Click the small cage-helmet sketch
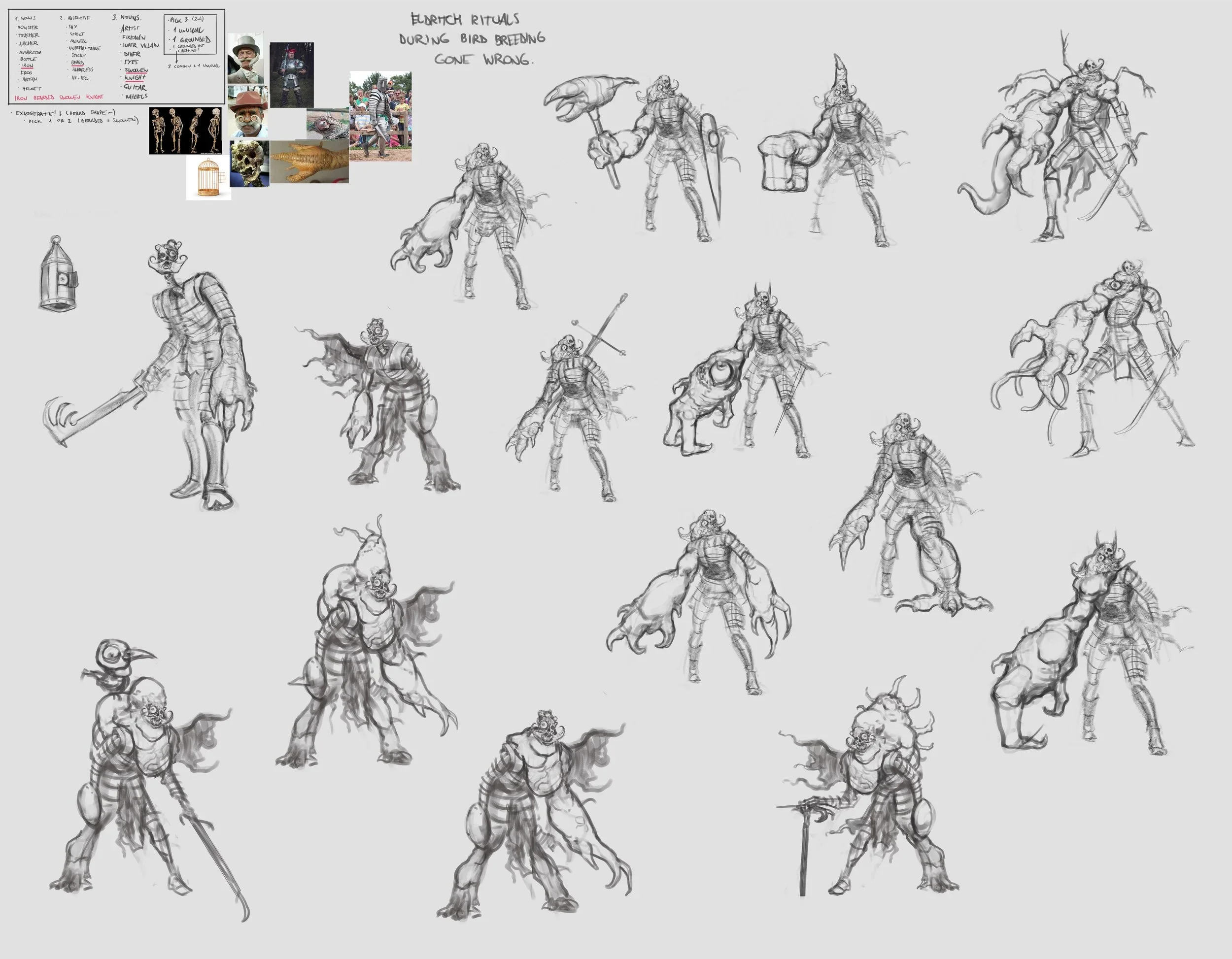Screen dimensions: 1232x959 coord(58,273)
